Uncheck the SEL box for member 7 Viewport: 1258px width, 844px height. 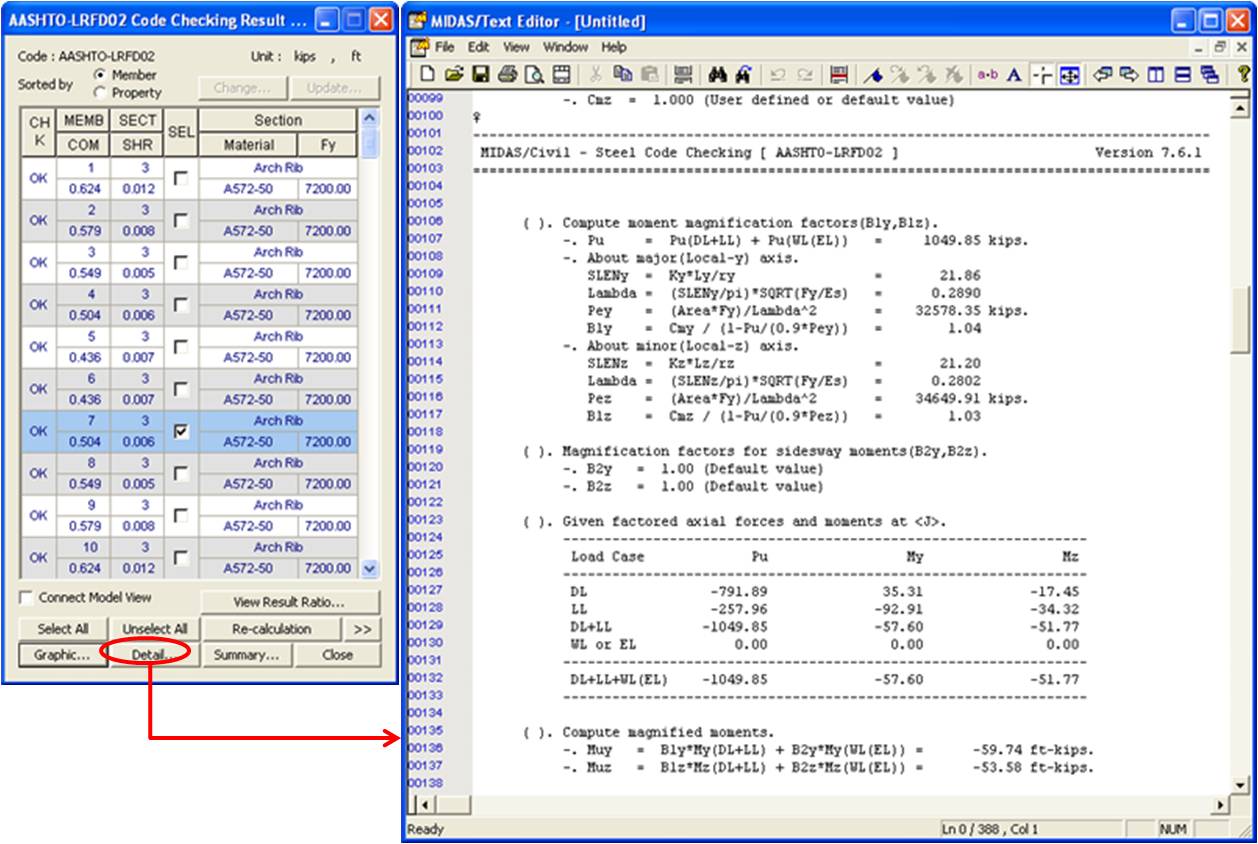coord(179,431)
